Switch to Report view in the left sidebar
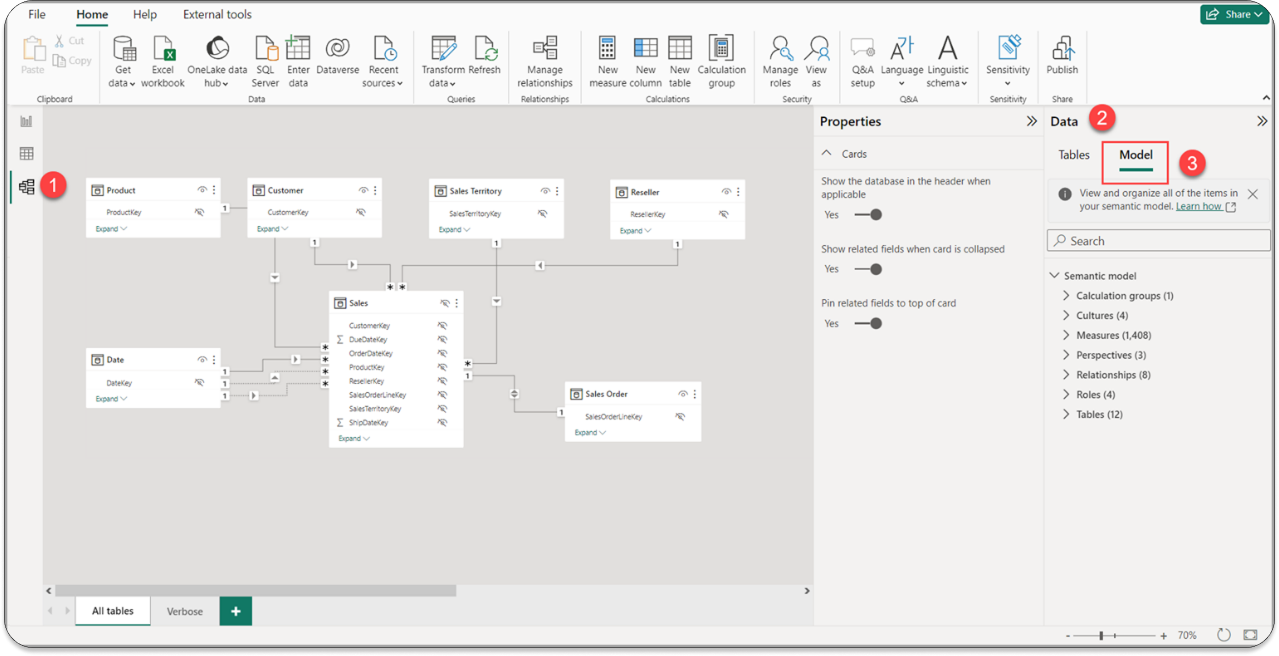Image resolution: width=1279 pixels, height=656 pixels. point(26,120)
